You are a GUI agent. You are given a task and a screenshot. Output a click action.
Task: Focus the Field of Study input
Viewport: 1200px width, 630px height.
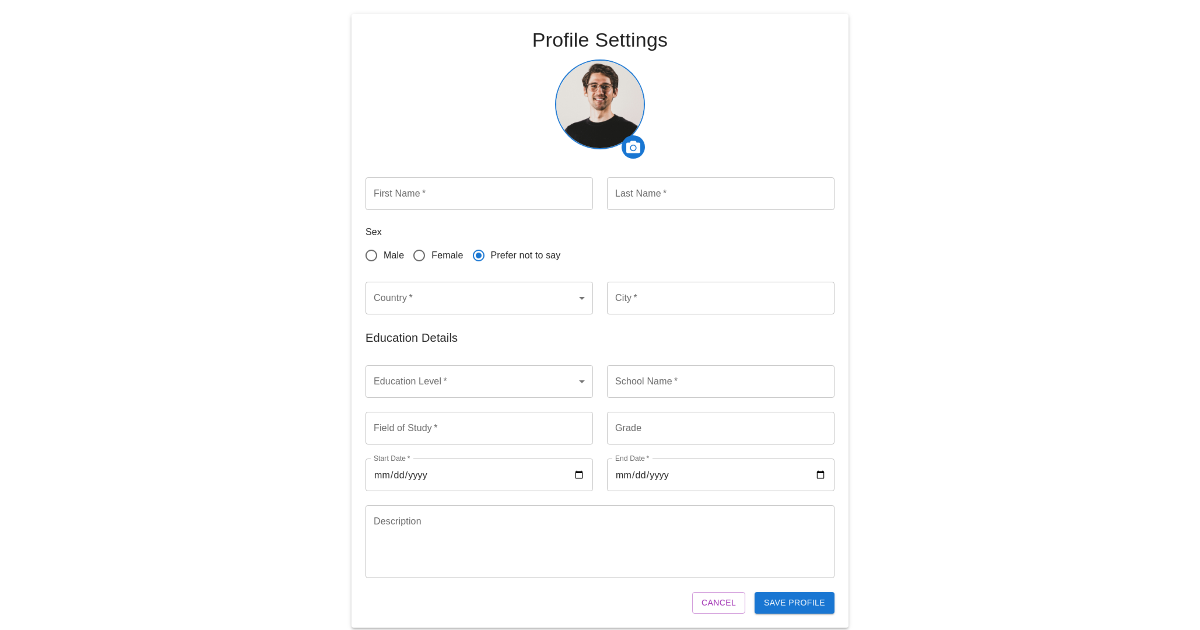(x=478, y=428)
